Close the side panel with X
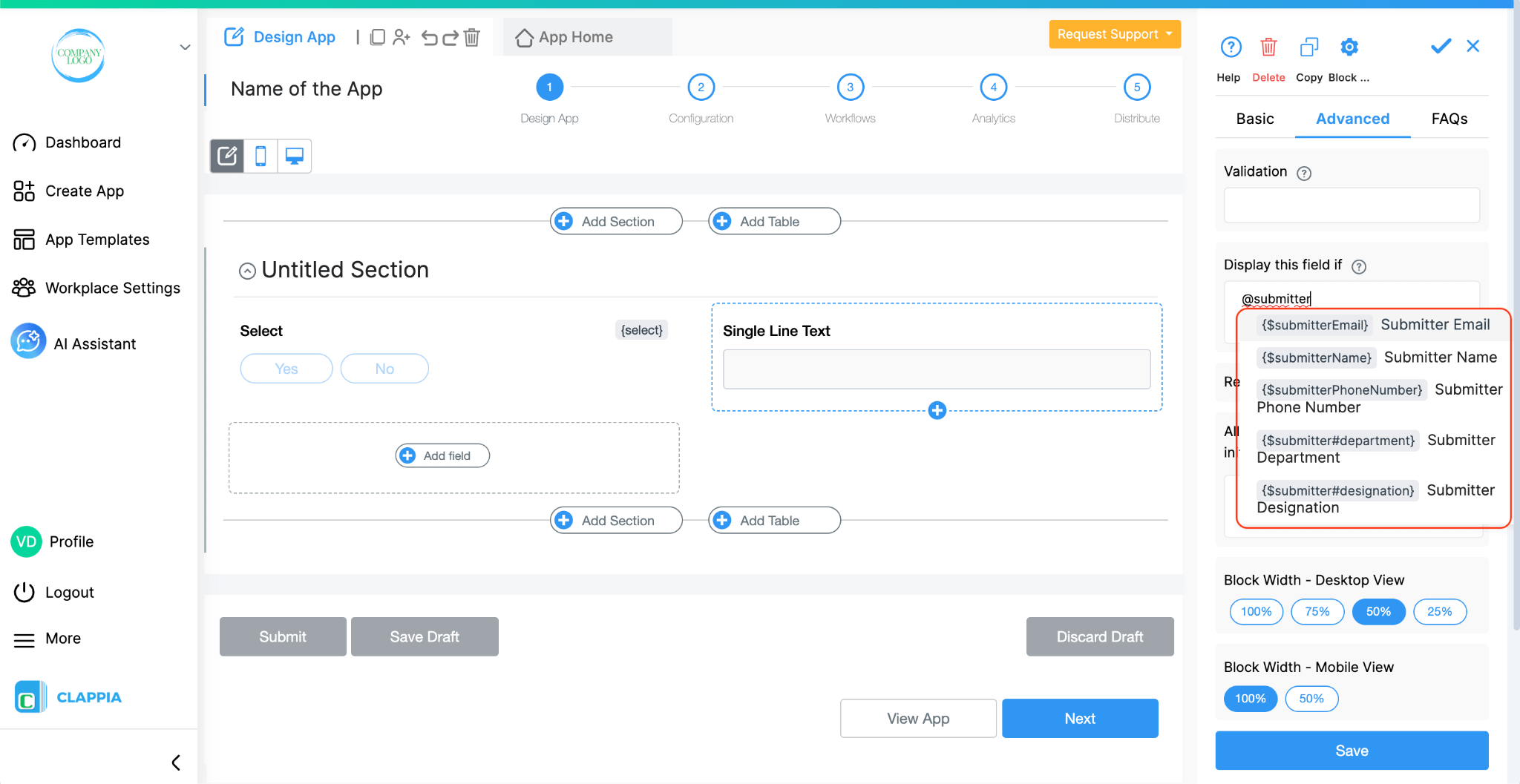This screenshot has height=784, width=1520. coord(1473,46)
